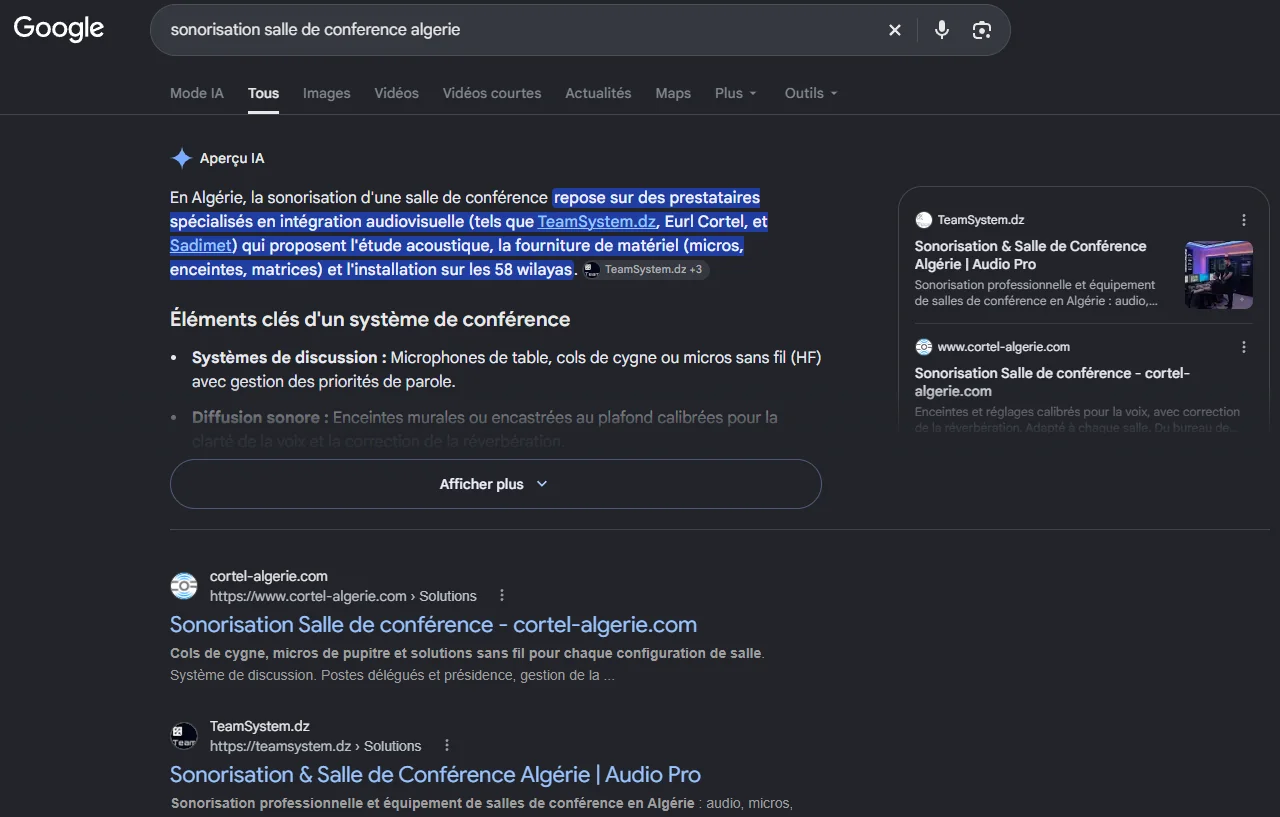Open result 'Sonorisation Salle de conférence - cortel-algerie.com'
Viewport: 1280px width, 817px height.
[433, 625]
